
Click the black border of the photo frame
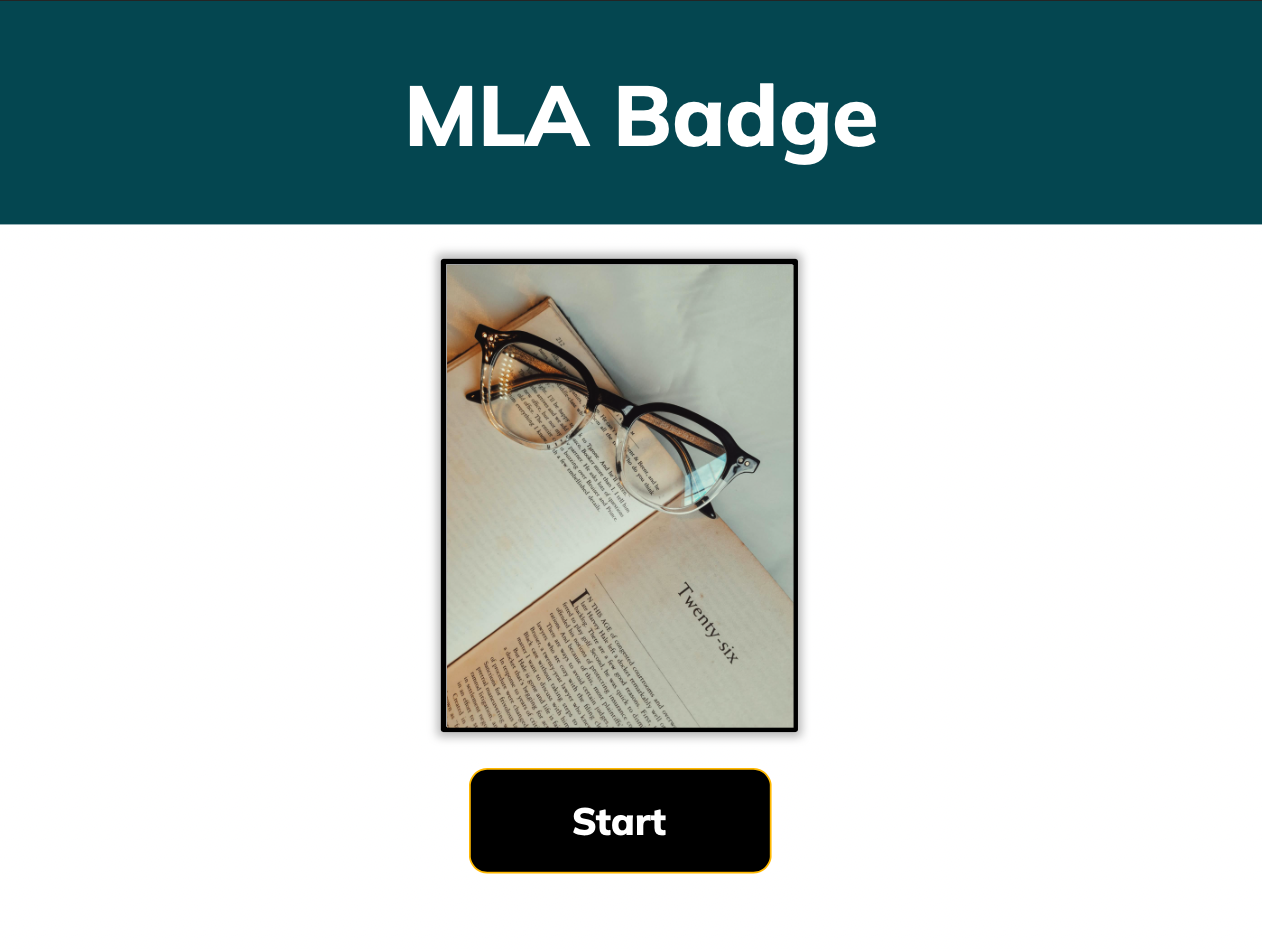coord(443,496)
